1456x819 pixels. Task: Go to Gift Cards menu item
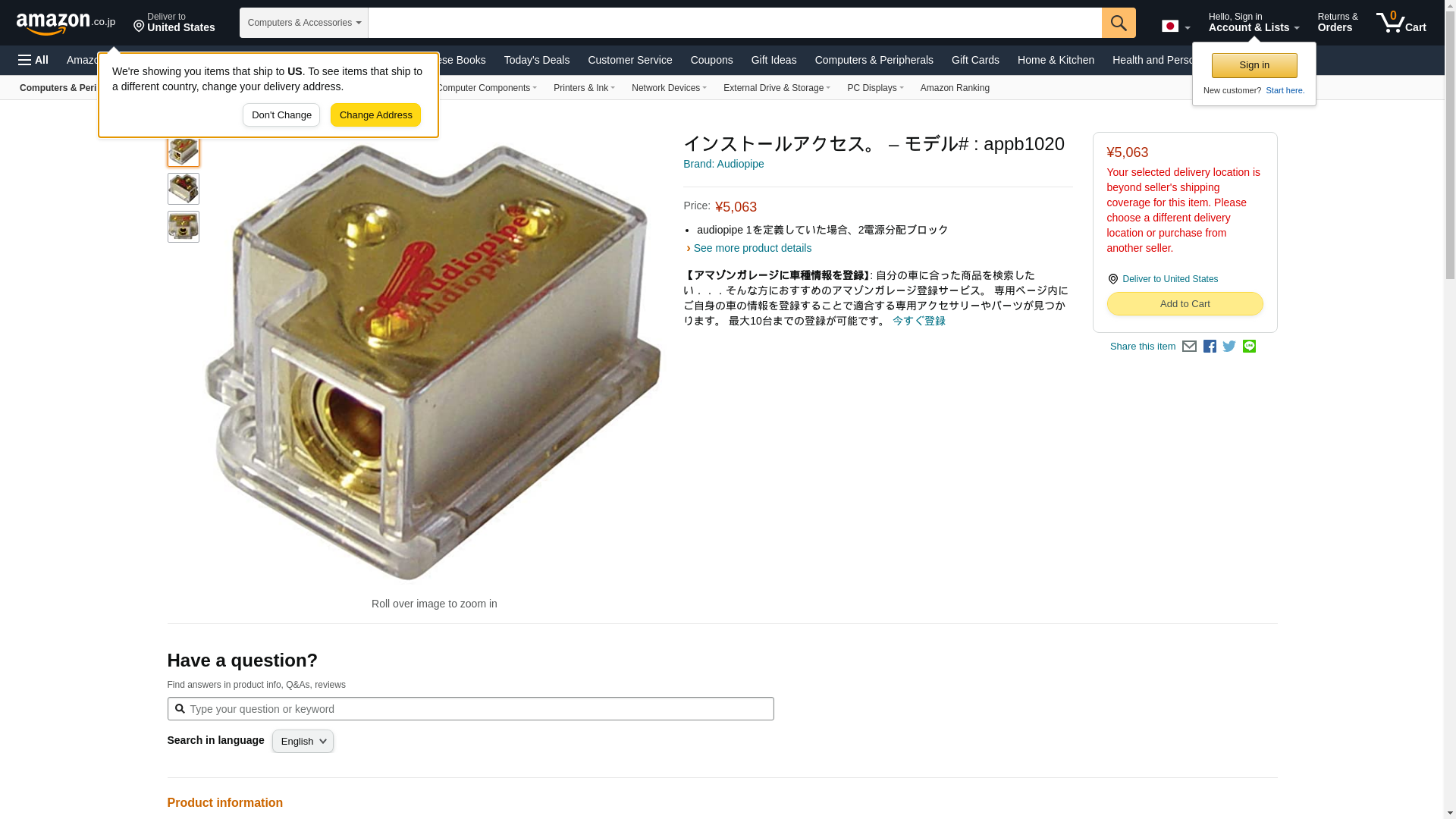(x=975, y=60)
